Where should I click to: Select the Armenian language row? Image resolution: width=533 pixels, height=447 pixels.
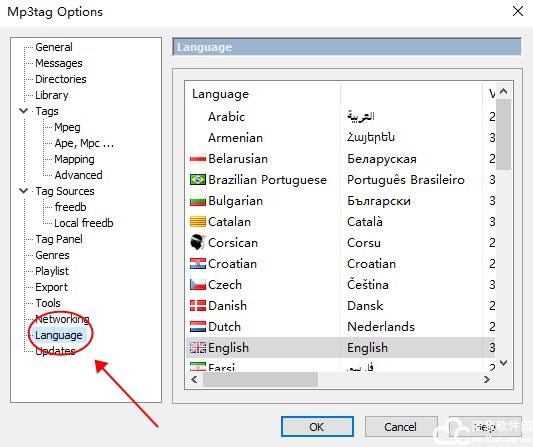point(340,138)
